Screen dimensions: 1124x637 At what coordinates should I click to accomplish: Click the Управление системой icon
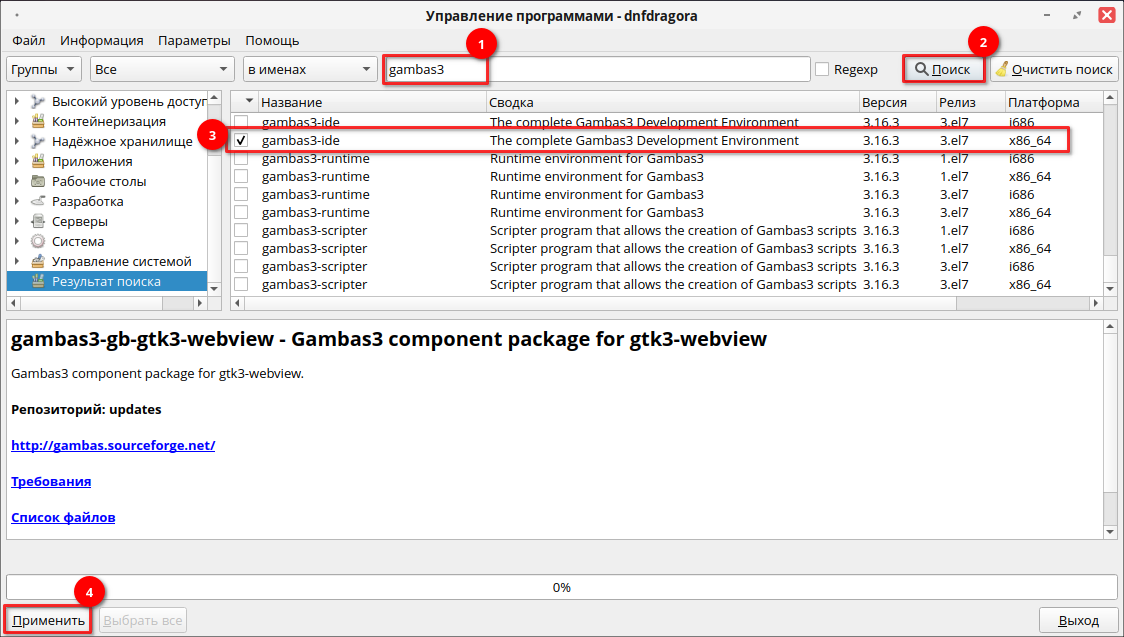tap(39, 262)
